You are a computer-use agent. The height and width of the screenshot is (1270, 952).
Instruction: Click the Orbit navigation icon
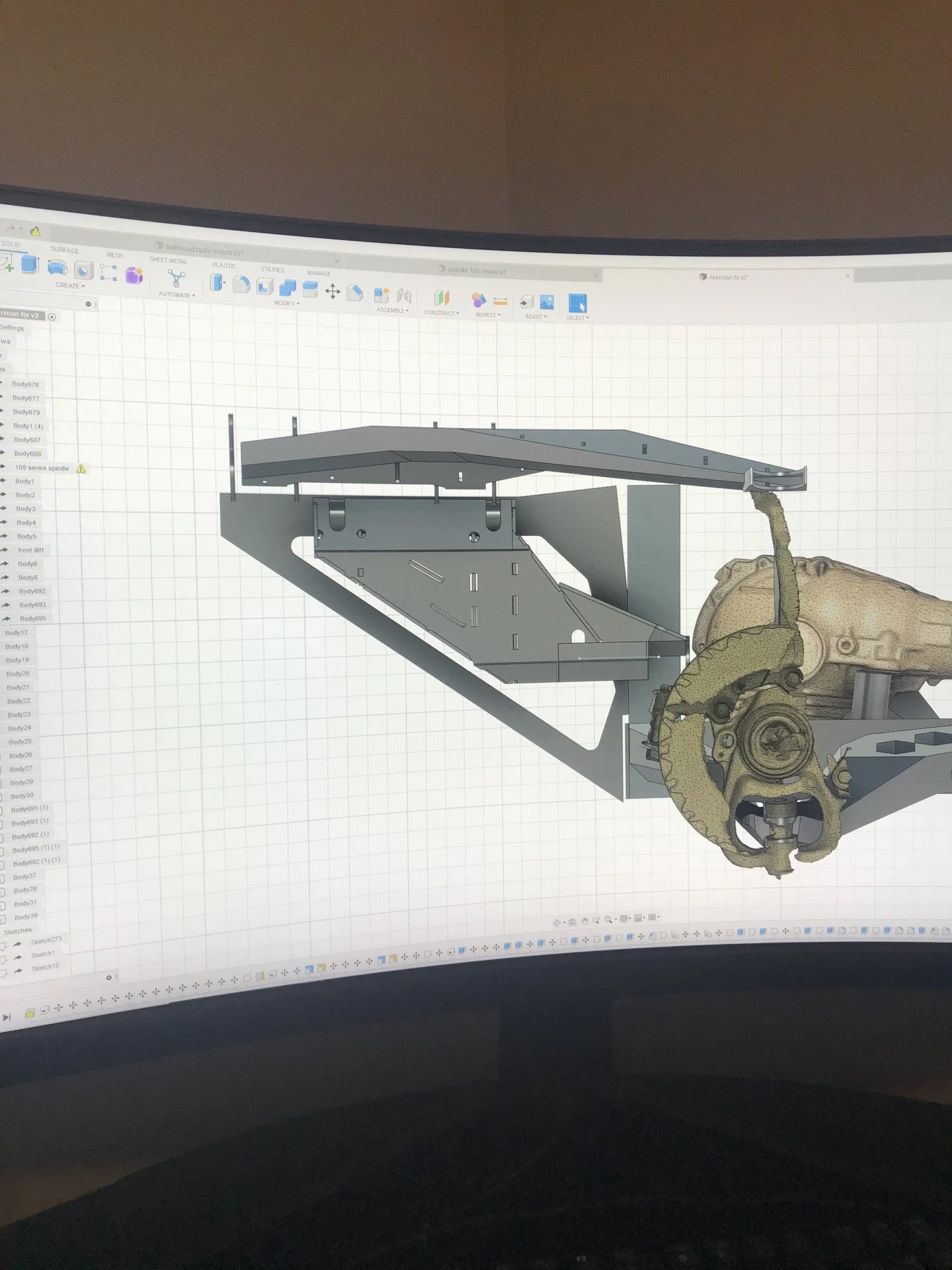coord(557,923)
